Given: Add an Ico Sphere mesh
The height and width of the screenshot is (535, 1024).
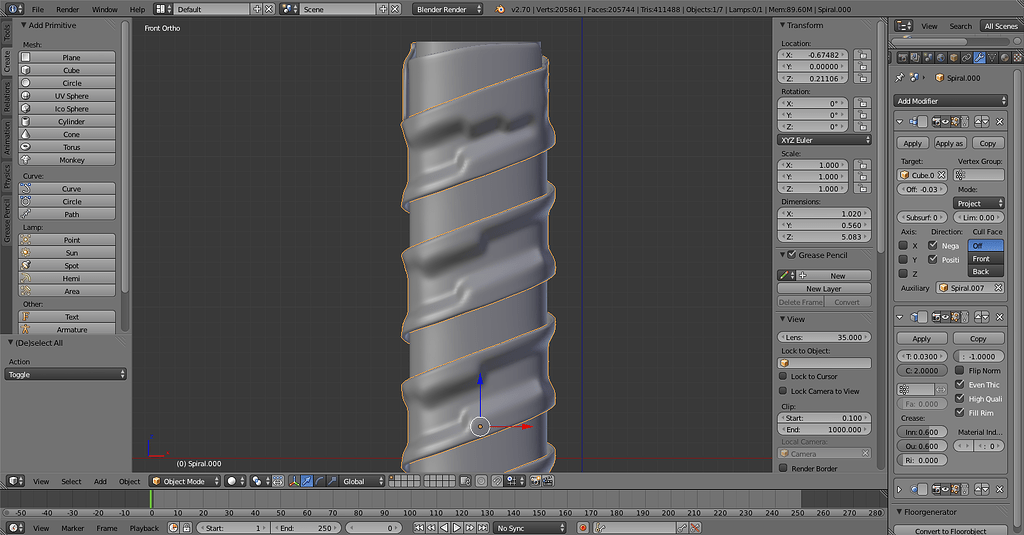Looking at the screenshot, I should [x=67, y=109].
